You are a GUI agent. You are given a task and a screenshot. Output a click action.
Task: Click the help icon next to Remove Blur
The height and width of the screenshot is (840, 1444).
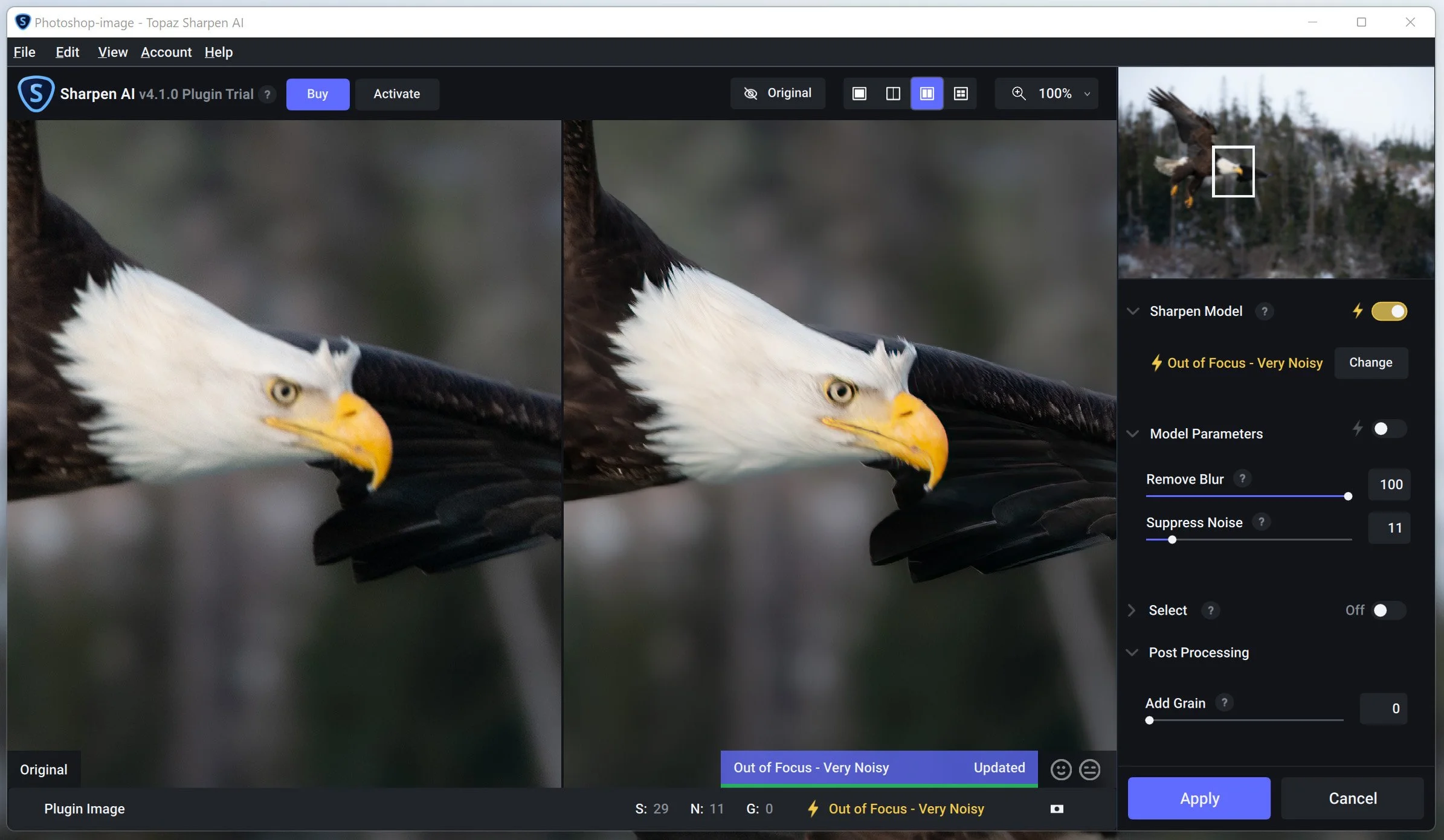click(1242, 478)
